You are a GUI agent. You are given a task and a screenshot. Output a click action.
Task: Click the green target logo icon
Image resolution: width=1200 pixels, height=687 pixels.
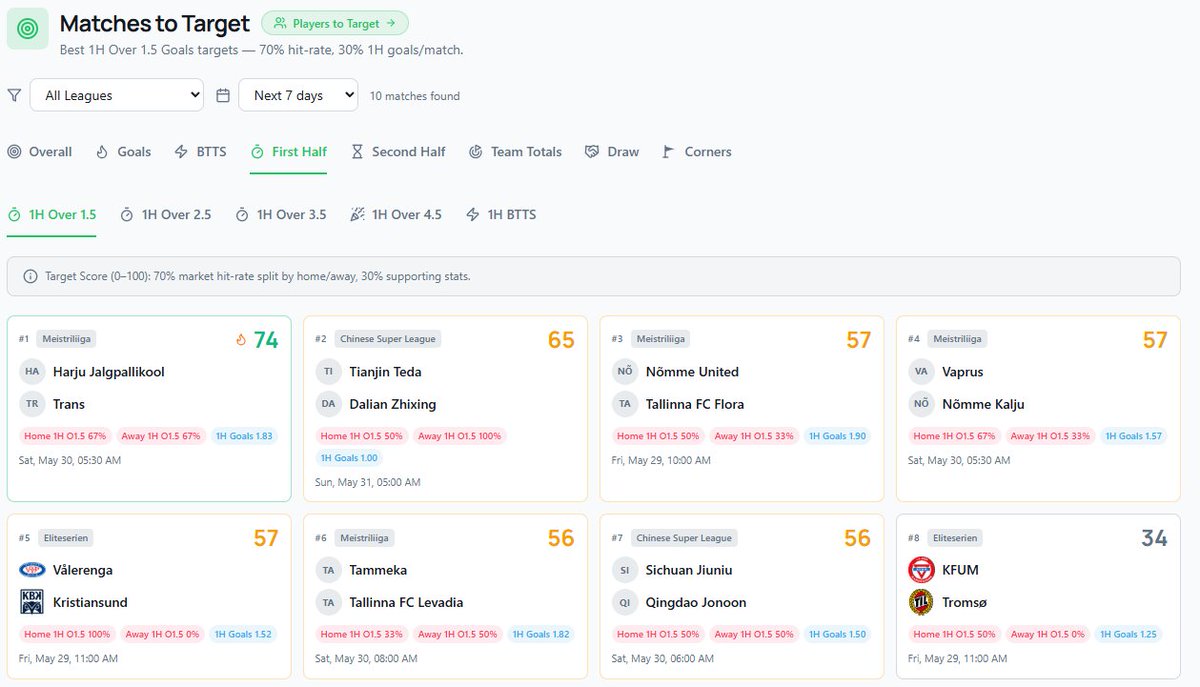(28, 28)
